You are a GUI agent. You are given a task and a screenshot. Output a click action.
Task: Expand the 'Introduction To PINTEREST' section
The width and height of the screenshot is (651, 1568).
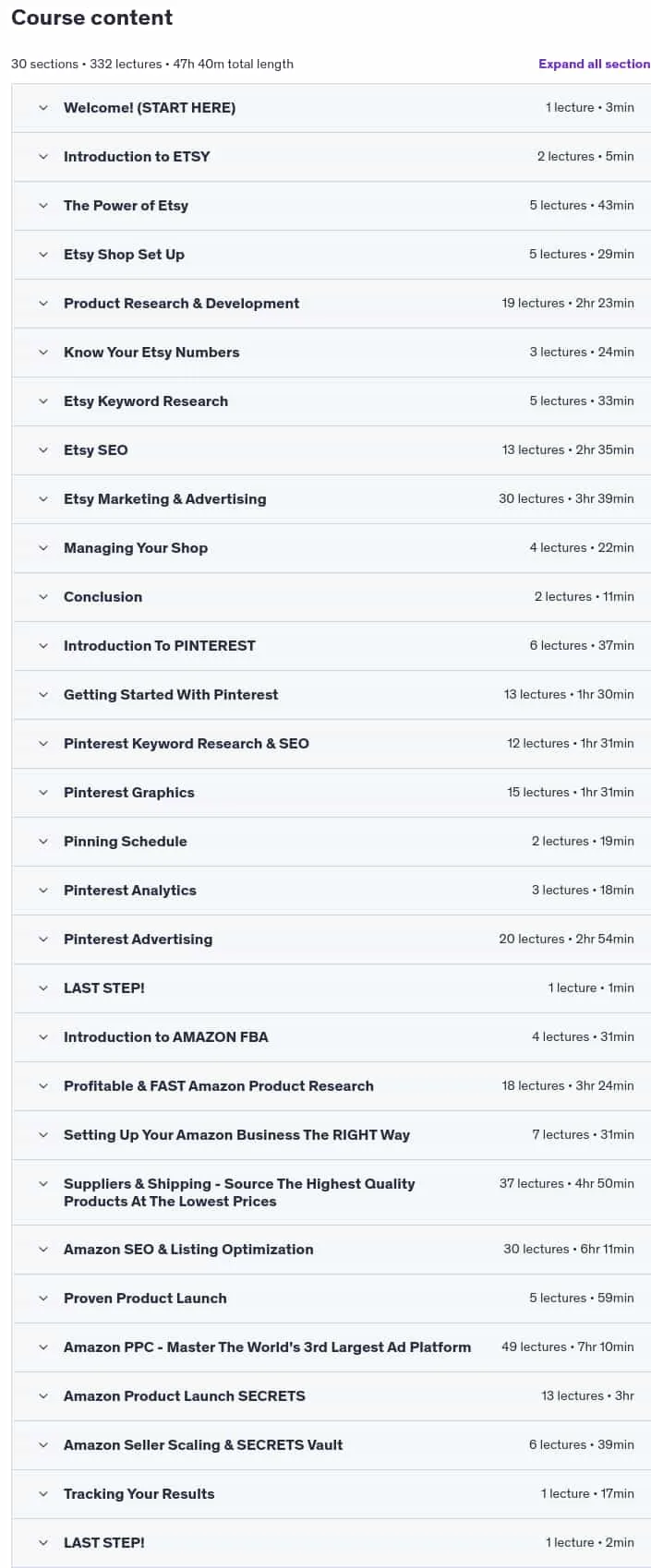[x=159, y=646]
